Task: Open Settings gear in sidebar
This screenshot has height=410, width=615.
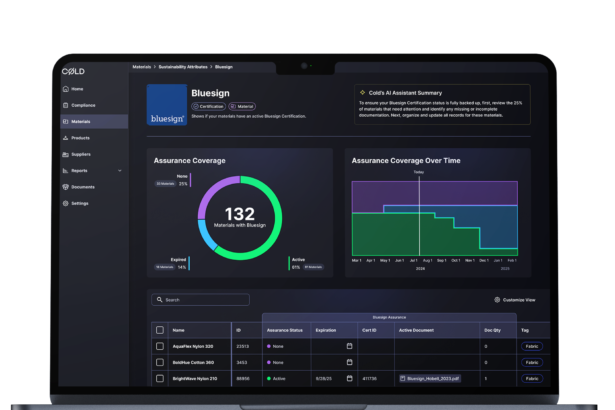Action: [x=66, y=203]
